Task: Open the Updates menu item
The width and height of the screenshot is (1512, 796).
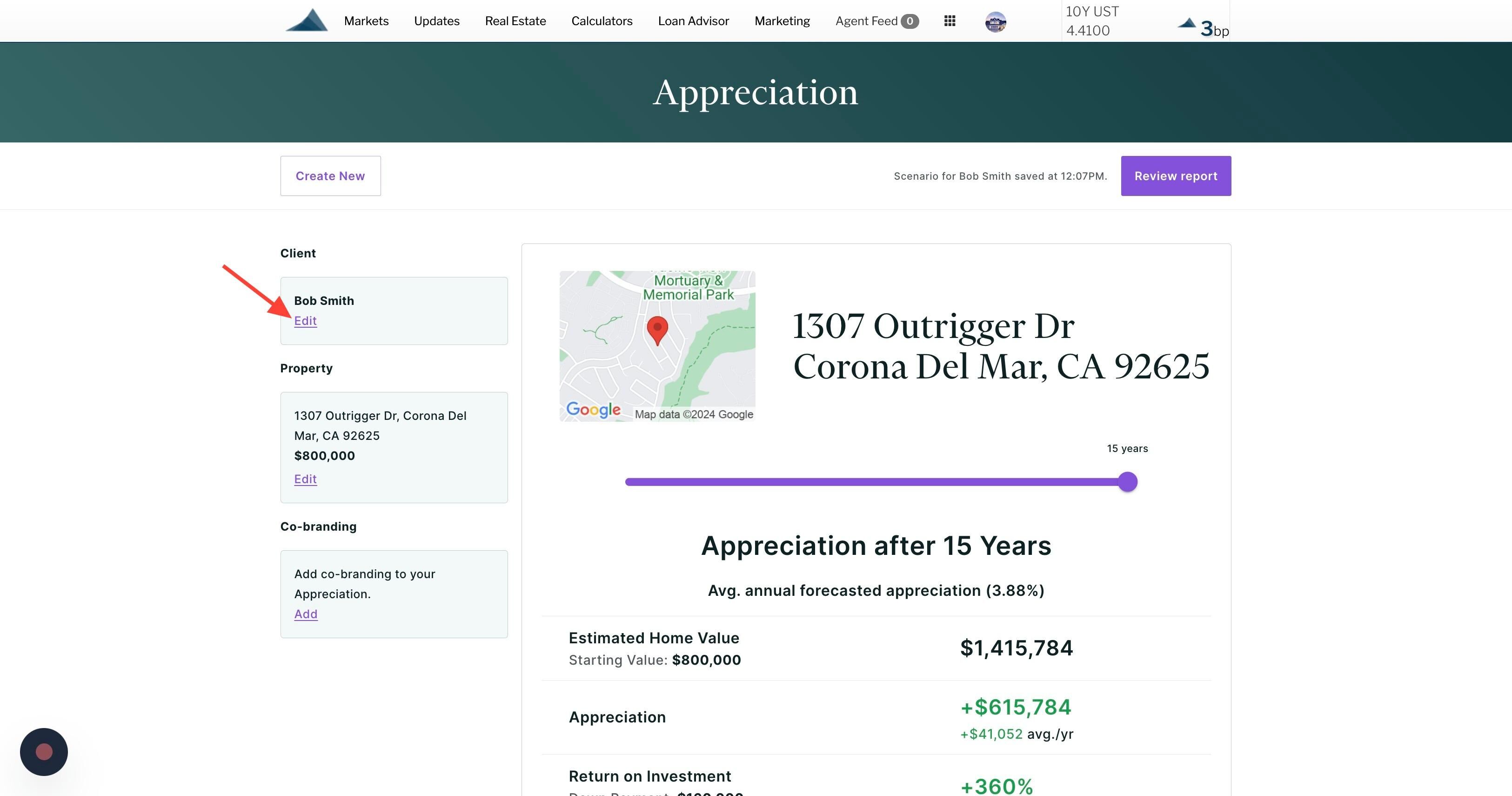Action: (437, 21)
